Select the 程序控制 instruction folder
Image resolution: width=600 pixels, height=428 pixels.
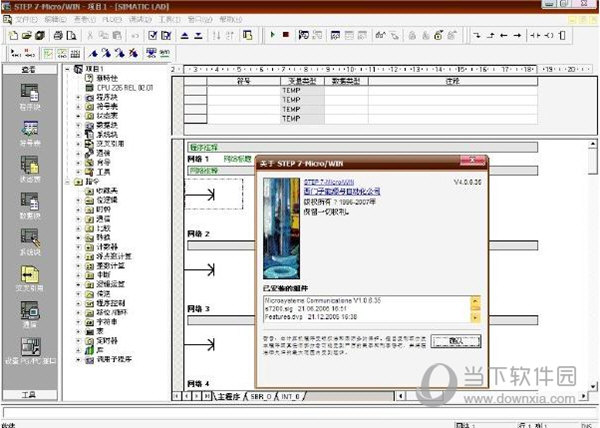110,303
